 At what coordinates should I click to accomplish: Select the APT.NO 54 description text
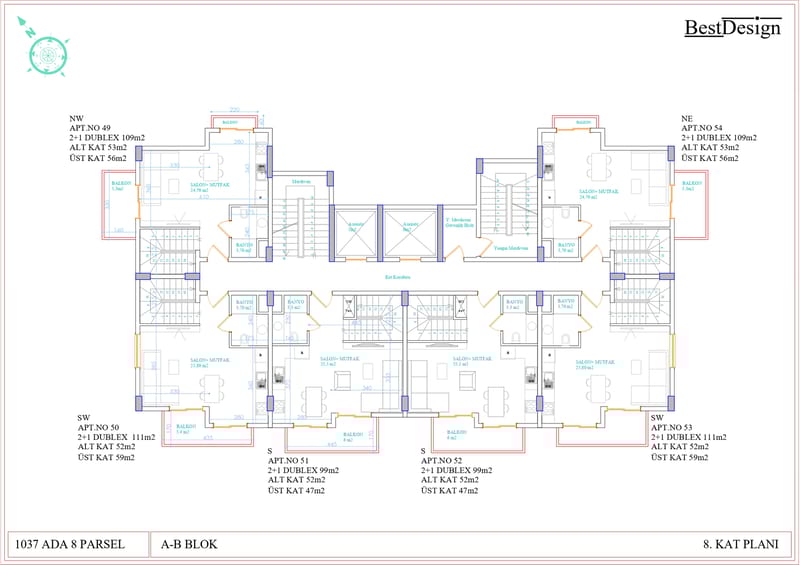(x=717, y=138)
